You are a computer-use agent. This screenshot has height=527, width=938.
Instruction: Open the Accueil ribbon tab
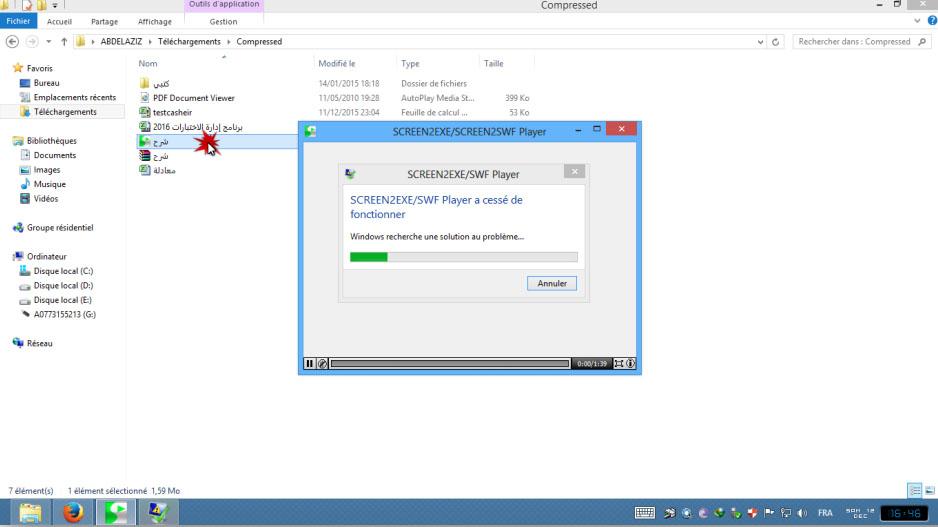point(59,22)
